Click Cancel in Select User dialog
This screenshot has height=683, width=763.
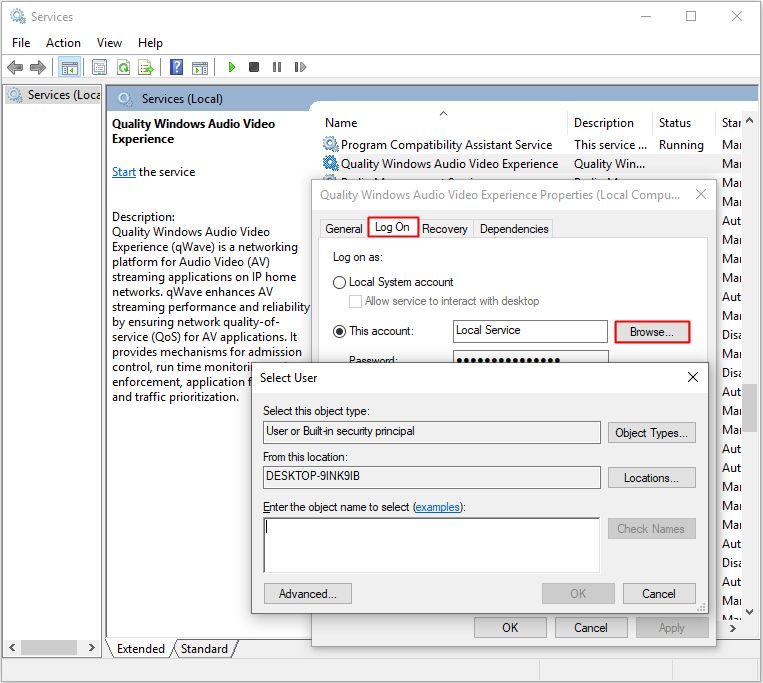659,593
